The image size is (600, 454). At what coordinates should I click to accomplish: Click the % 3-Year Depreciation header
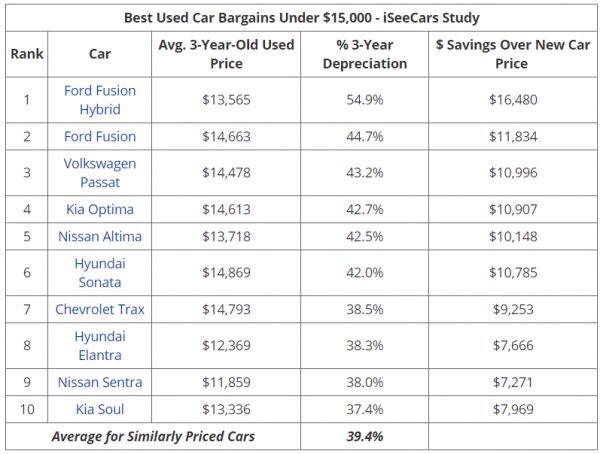[365, 53]
